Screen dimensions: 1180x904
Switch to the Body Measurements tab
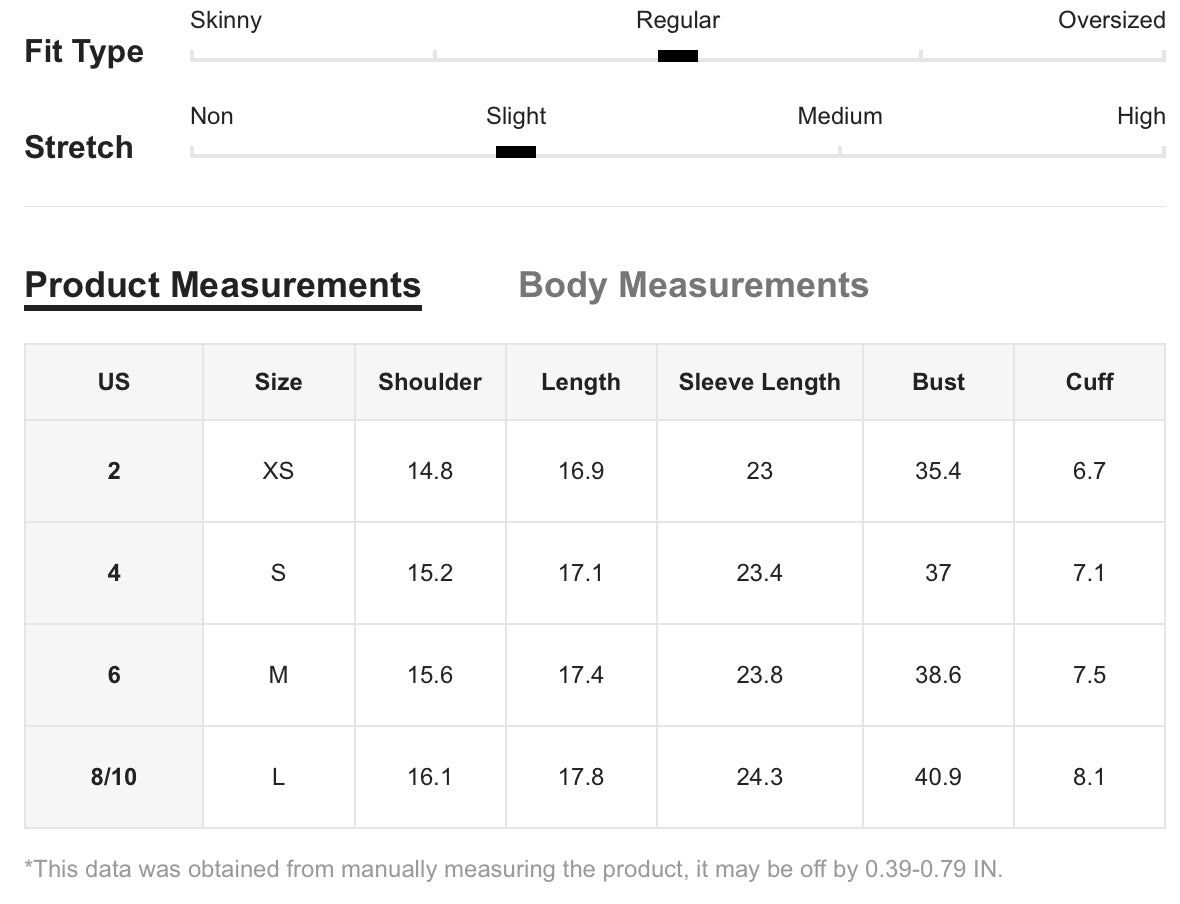[x=693, y=285]
